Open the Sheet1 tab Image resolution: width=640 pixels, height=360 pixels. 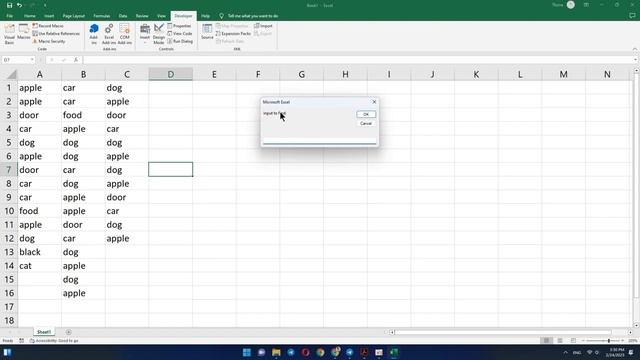tap(44, 332)
